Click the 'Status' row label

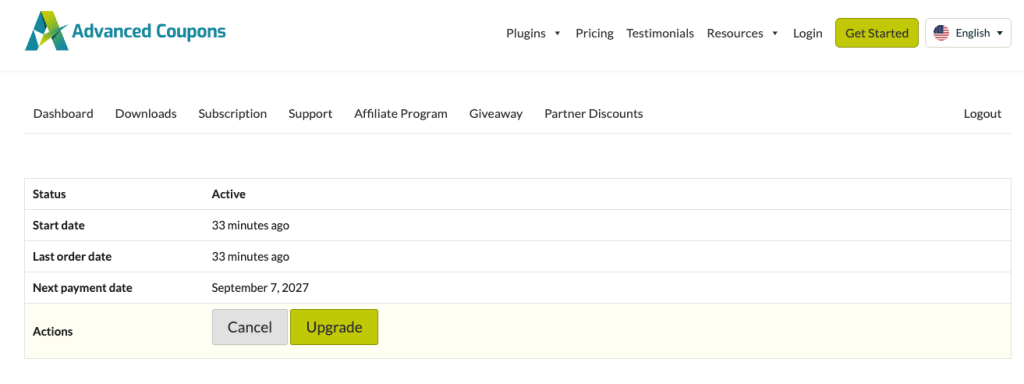[49, 194]
